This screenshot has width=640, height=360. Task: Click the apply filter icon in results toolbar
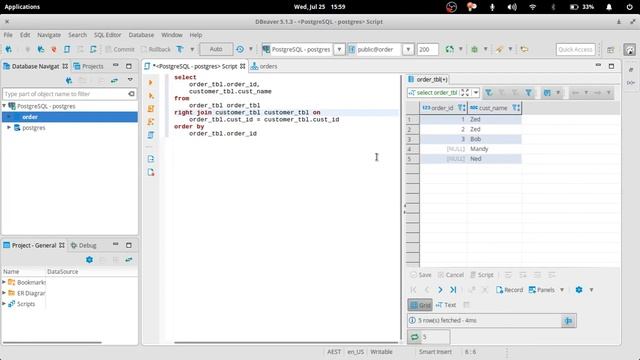pyautogui.click(x=488, y=93)
